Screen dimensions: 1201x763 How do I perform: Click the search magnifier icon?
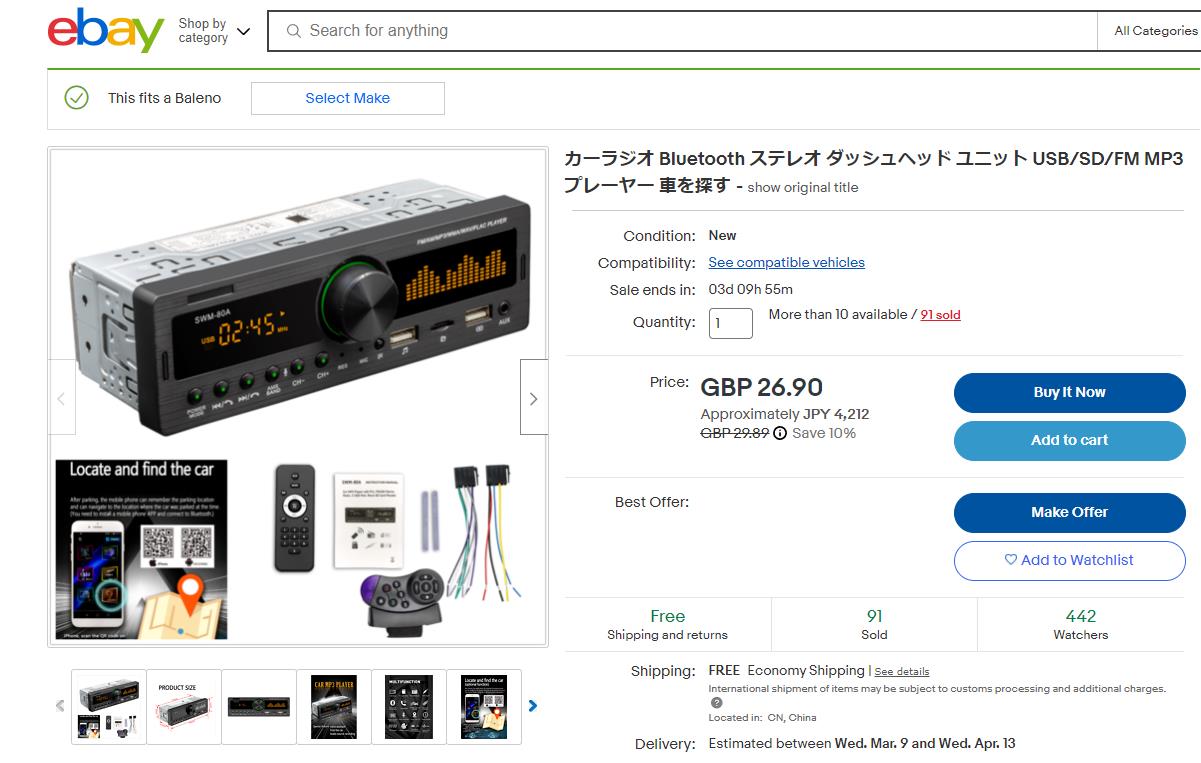coord(293,31)
